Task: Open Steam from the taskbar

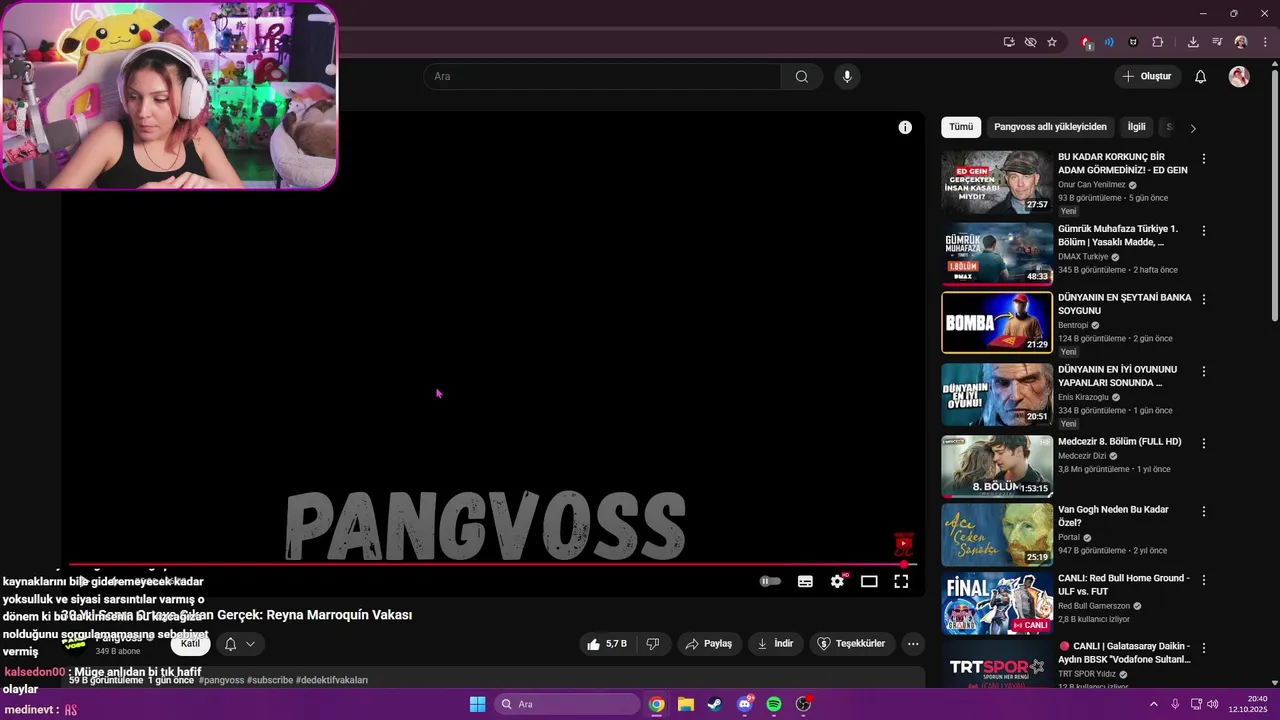Action: click(x=714, y=704)
